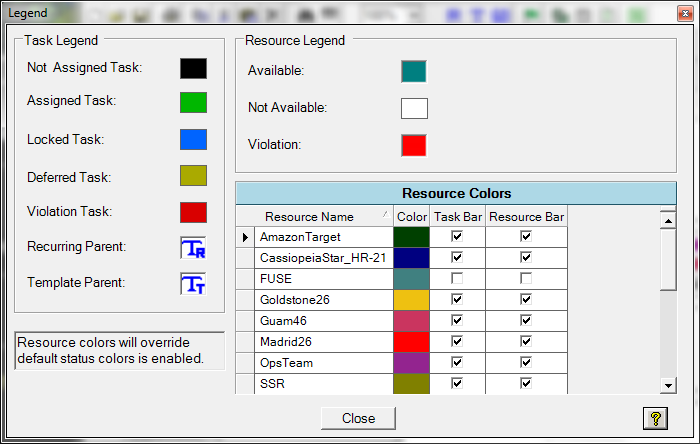Click the Template Parent TT icon
This screenshot has width=700, height=445.
(193, 284)
